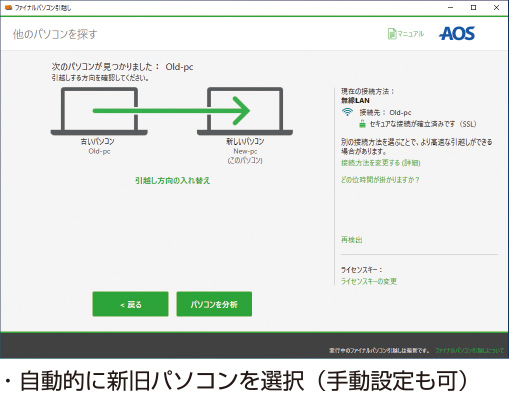Open どの位時間が掛かりますか？ link

(380, 180)
